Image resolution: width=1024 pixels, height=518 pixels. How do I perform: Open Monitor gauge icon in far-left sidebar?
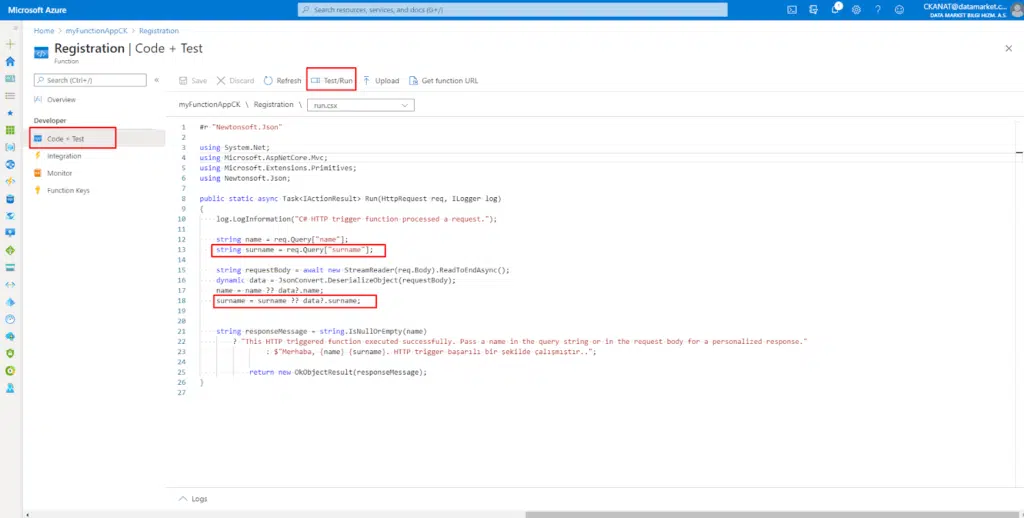pyautogui.click(x=10, y=319)
